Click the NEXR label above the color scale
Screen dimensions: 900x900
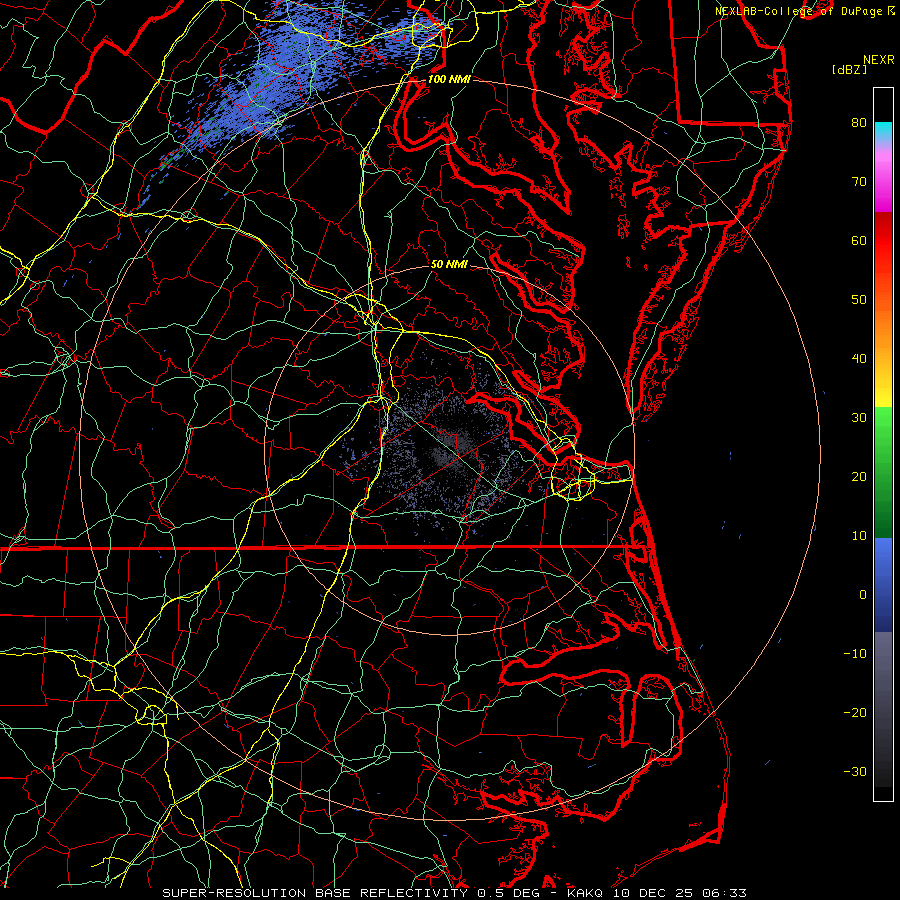878,60
